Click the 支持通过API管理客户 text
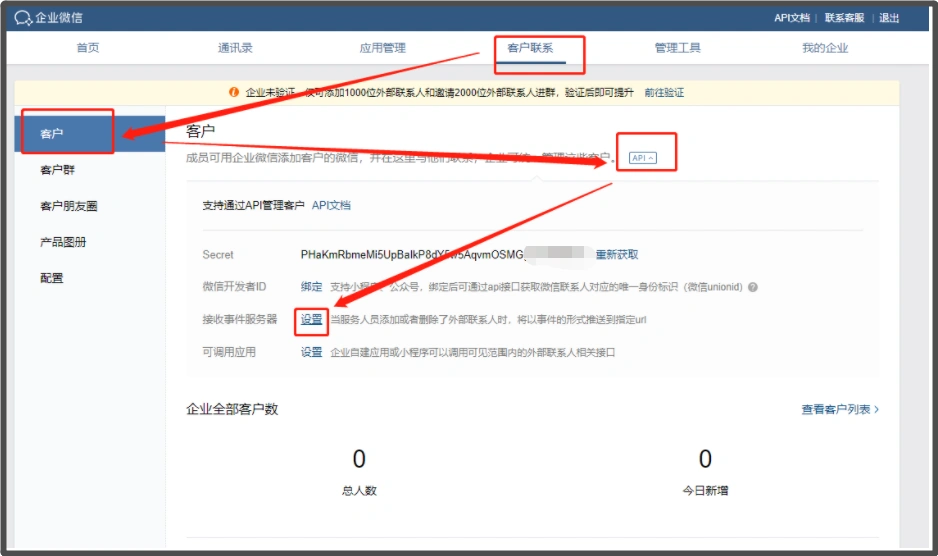The width and height of the screenshot is (938, 556). tap(253, 205)
